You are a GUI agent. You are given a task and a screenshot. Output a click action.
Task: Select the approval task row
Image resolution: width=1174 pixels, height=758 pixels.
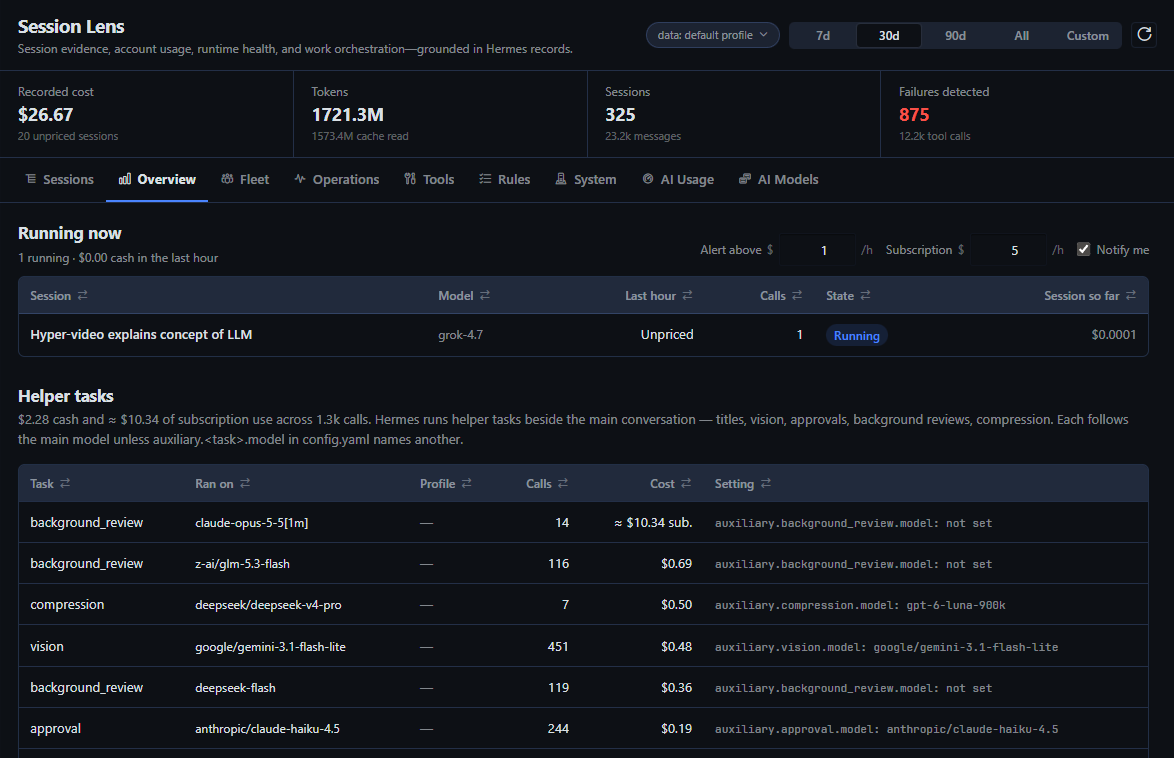pyautogui.click(x=583, y=729)
